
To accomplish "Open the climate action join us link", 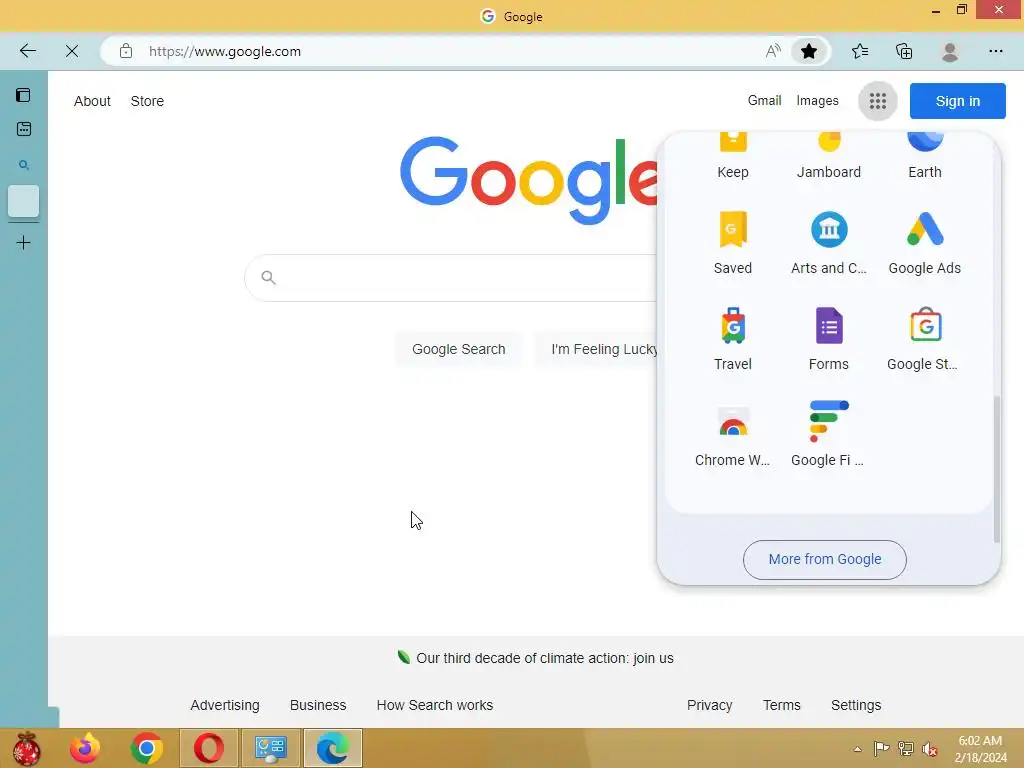I will [545, 658].
